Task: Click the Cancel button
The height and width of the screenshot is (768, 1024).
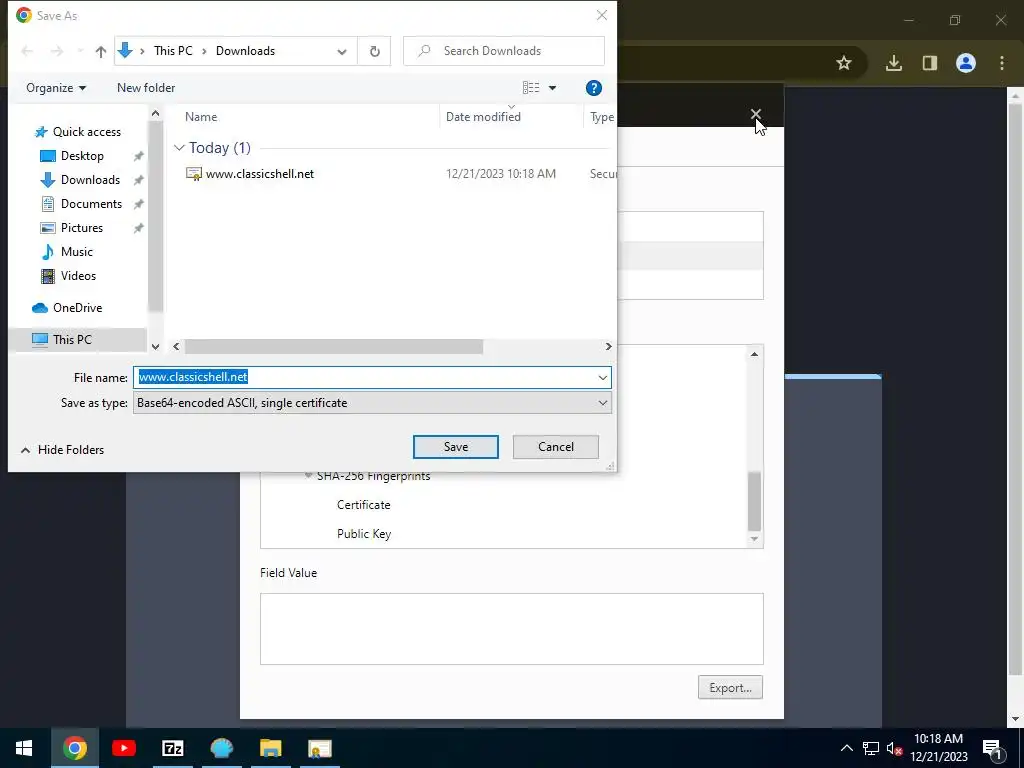Action: [556, 447]
